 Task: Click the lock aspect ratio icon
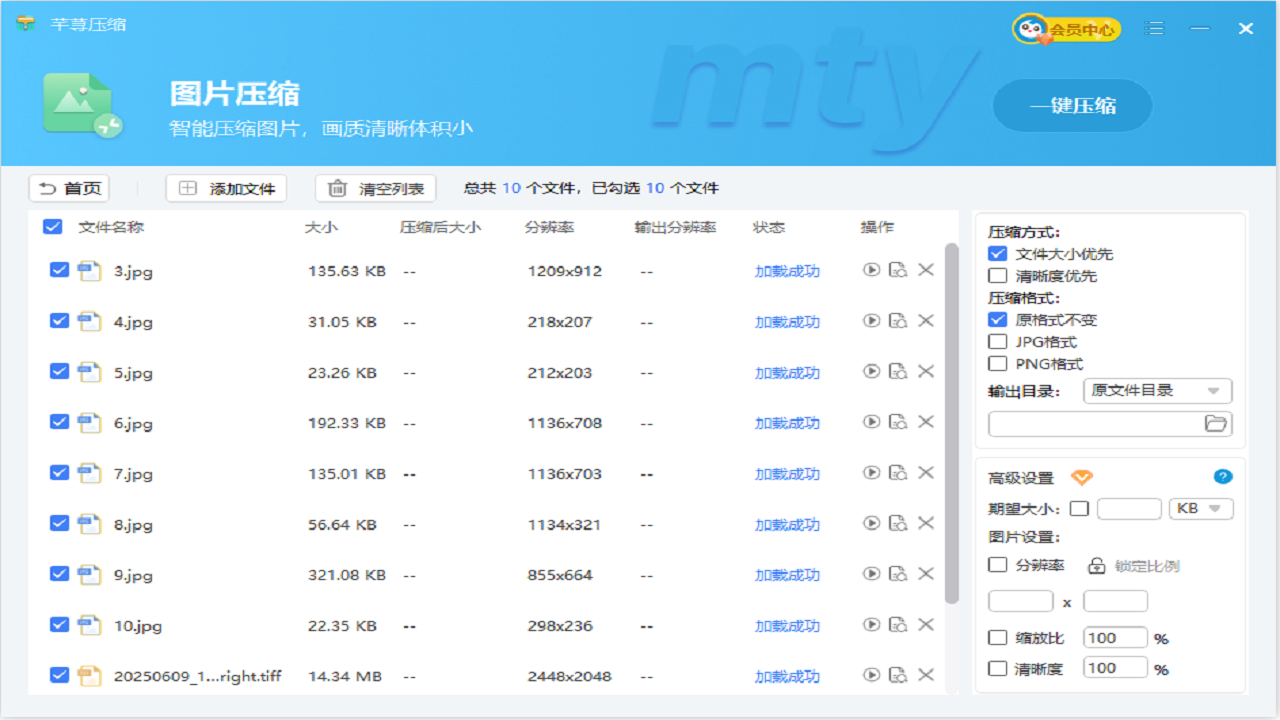point(1097,566)
